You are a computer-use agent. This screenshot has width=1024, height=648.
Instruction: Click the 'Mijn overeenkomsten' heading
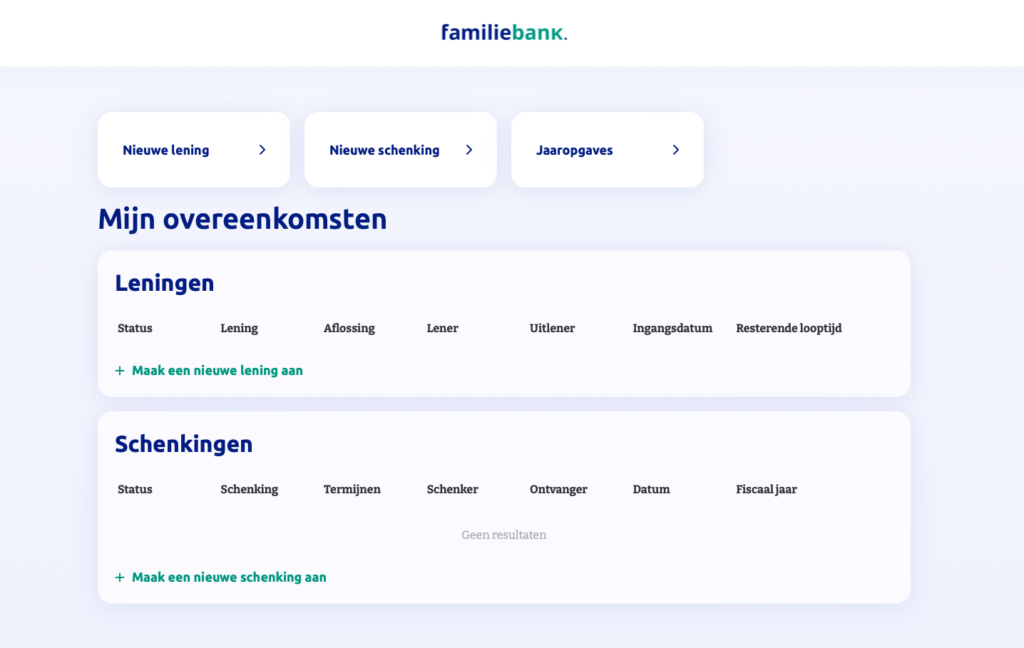(242, 219)
